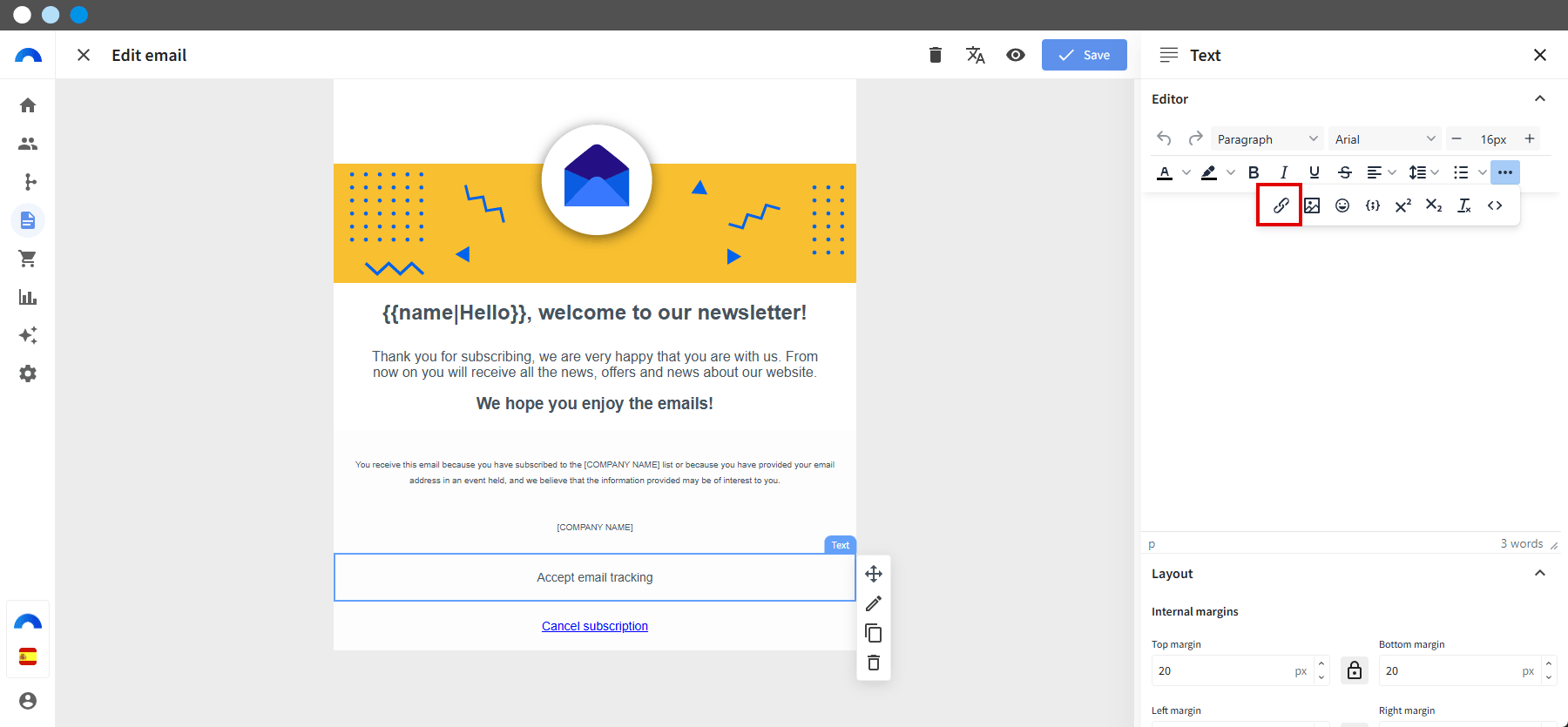Go to Home in sidebar

coord(28,105)
